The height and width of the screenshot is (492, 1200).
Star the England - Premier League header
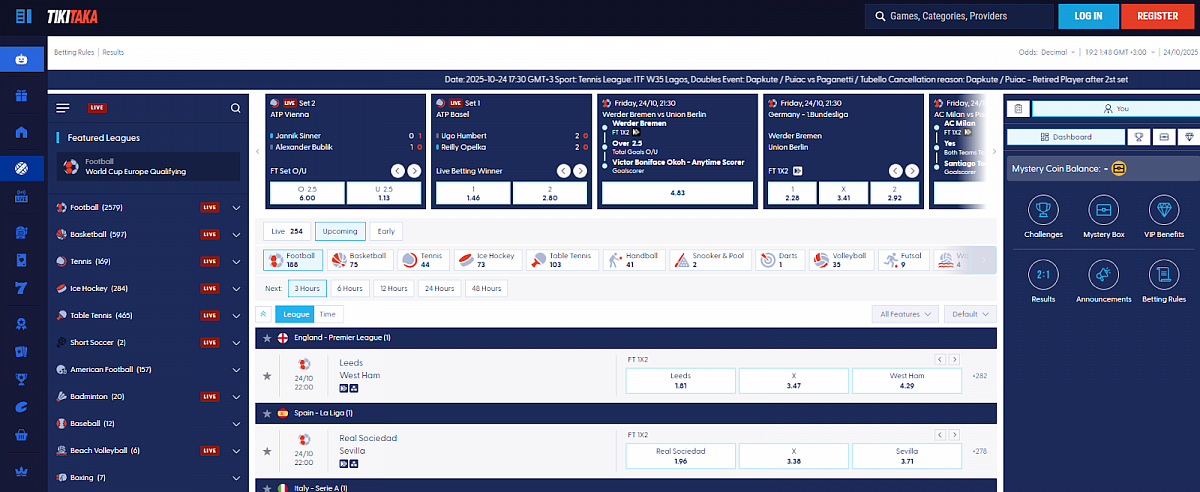(x=267, y=338)
